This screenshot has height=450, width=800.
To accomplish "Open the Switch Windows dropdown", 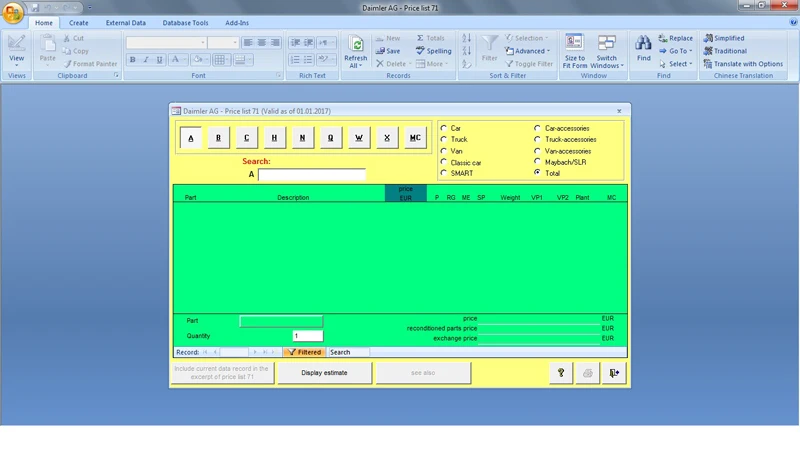I will (607, 51).
